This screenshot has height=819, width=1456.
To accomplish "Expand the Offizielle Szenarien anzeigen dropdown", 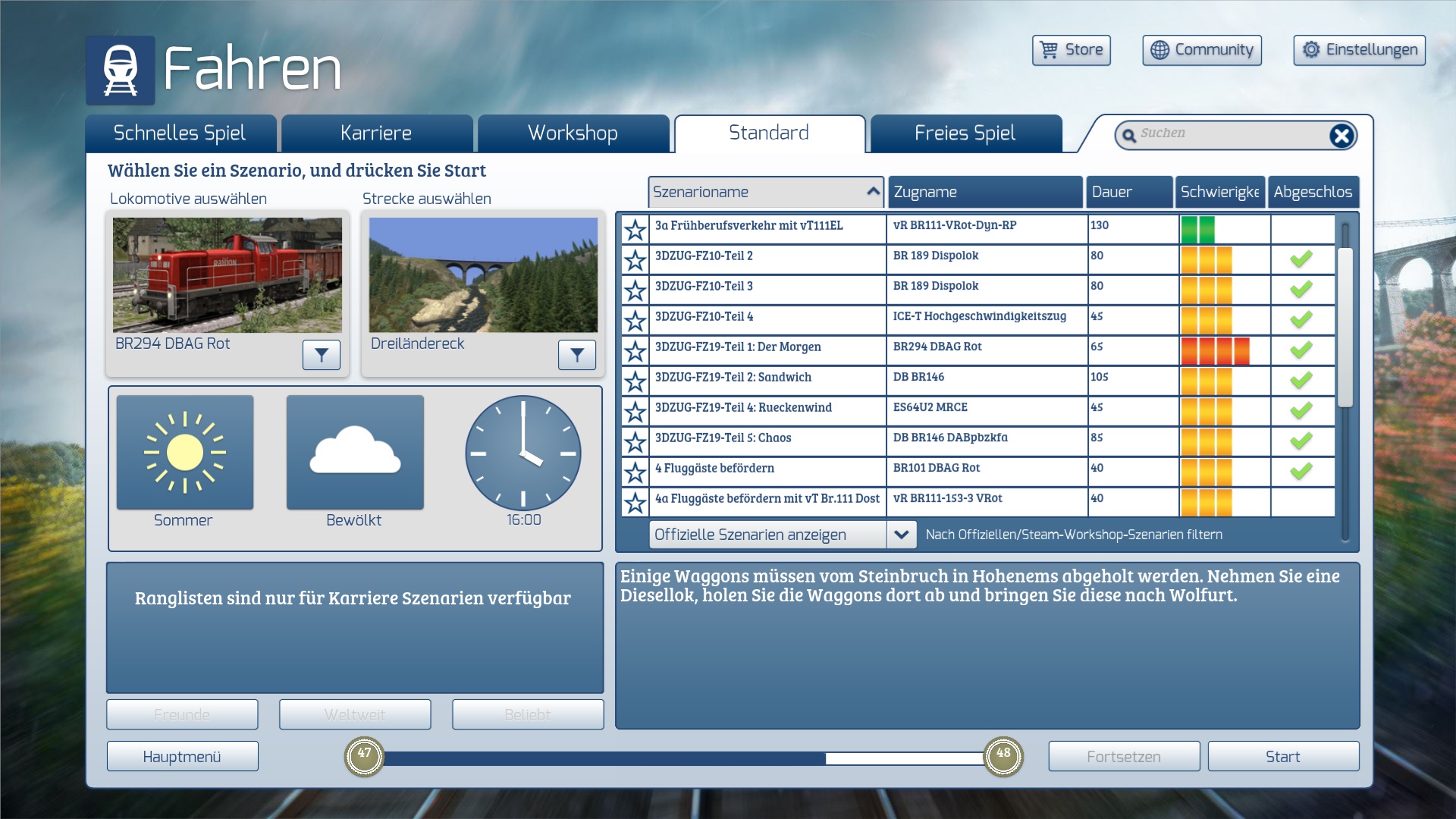I will pos(901,535).
